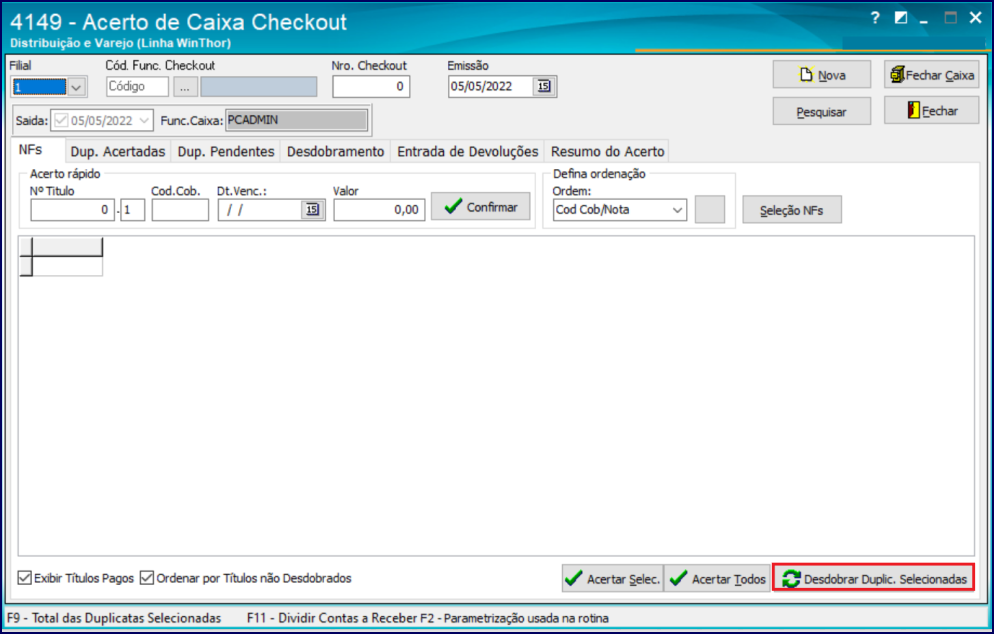Click the Pesquisar button

pyautogui.click(x=822, y=112)
